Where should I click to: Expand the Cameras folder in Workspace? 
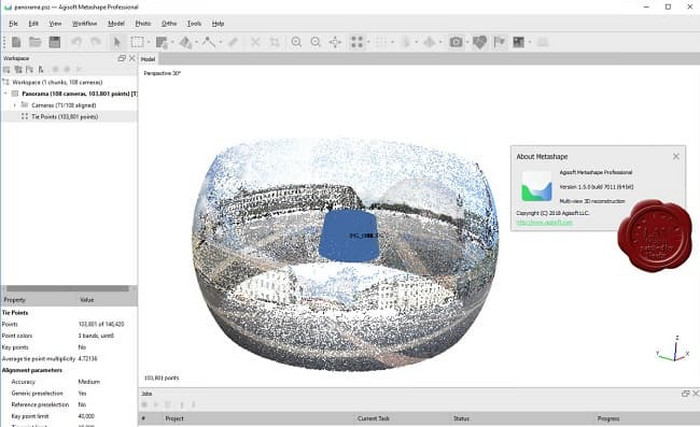tap(15, 104)
